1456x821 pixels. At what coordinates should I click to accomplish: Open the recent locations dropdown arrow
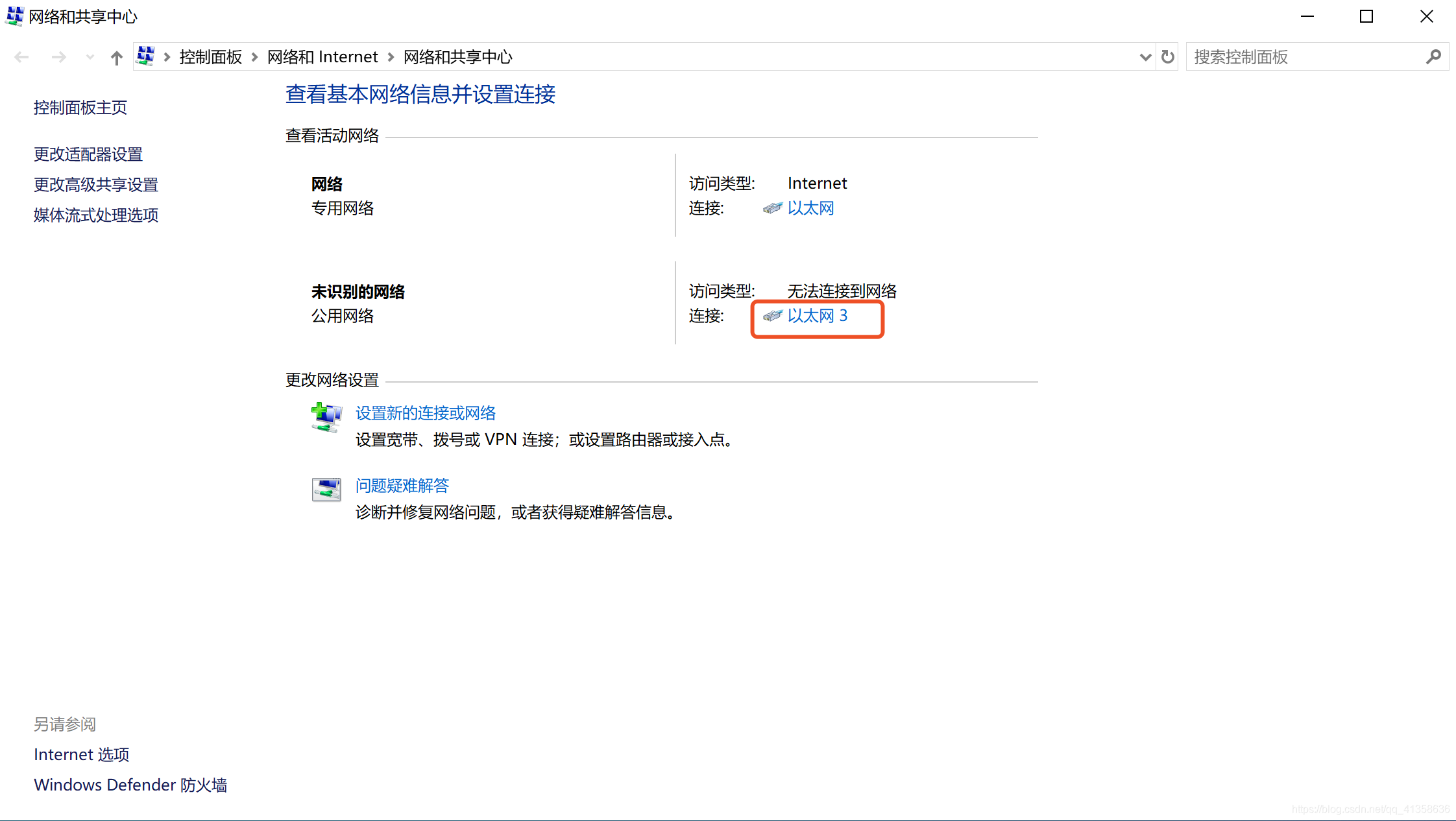pos(90,57)
